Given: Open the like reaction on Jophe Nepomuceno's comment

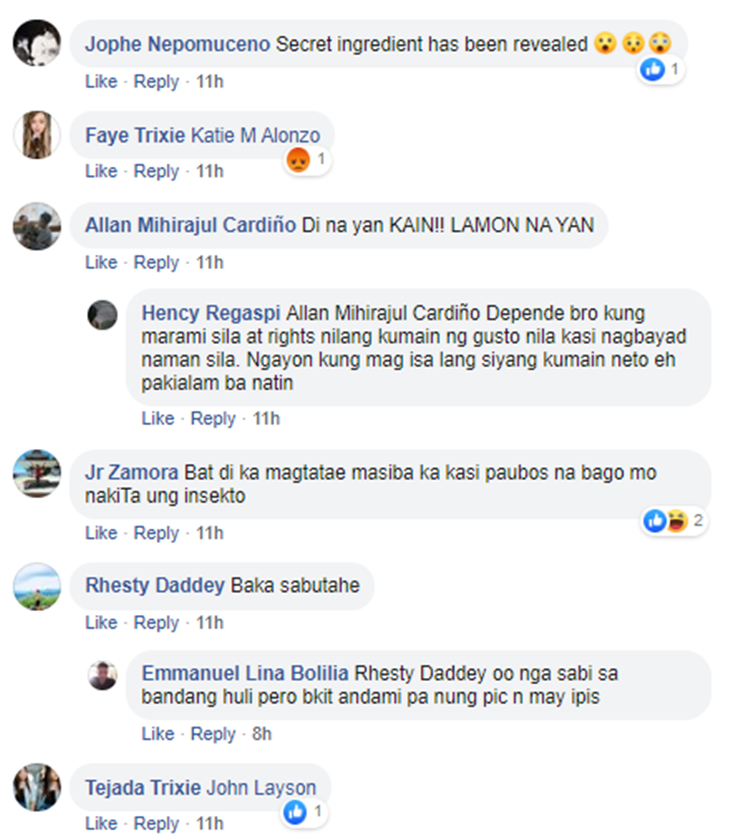Looking at the screenshot, I should click(x=661, y=69).
